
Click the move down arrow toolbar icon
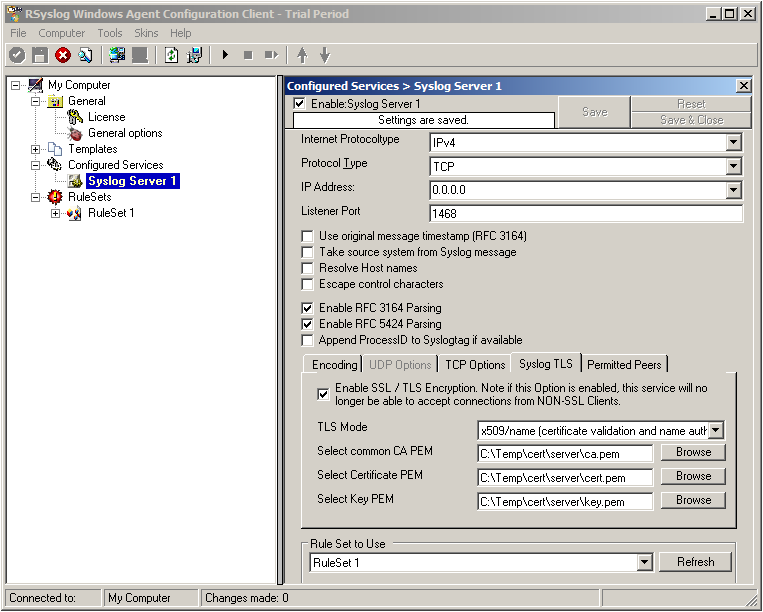pyautogui.click(x=325, y=55)
